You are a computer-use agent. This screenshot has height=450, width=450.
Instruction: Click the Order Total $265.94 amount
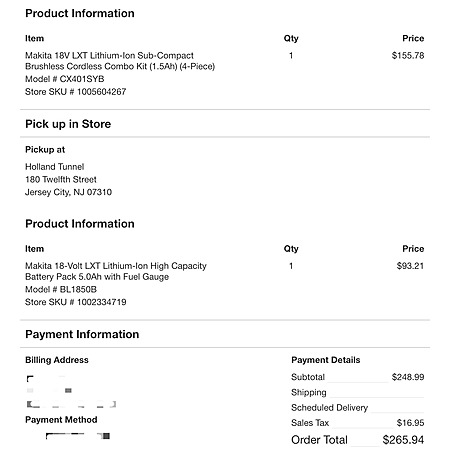click(x=403, y=440)
